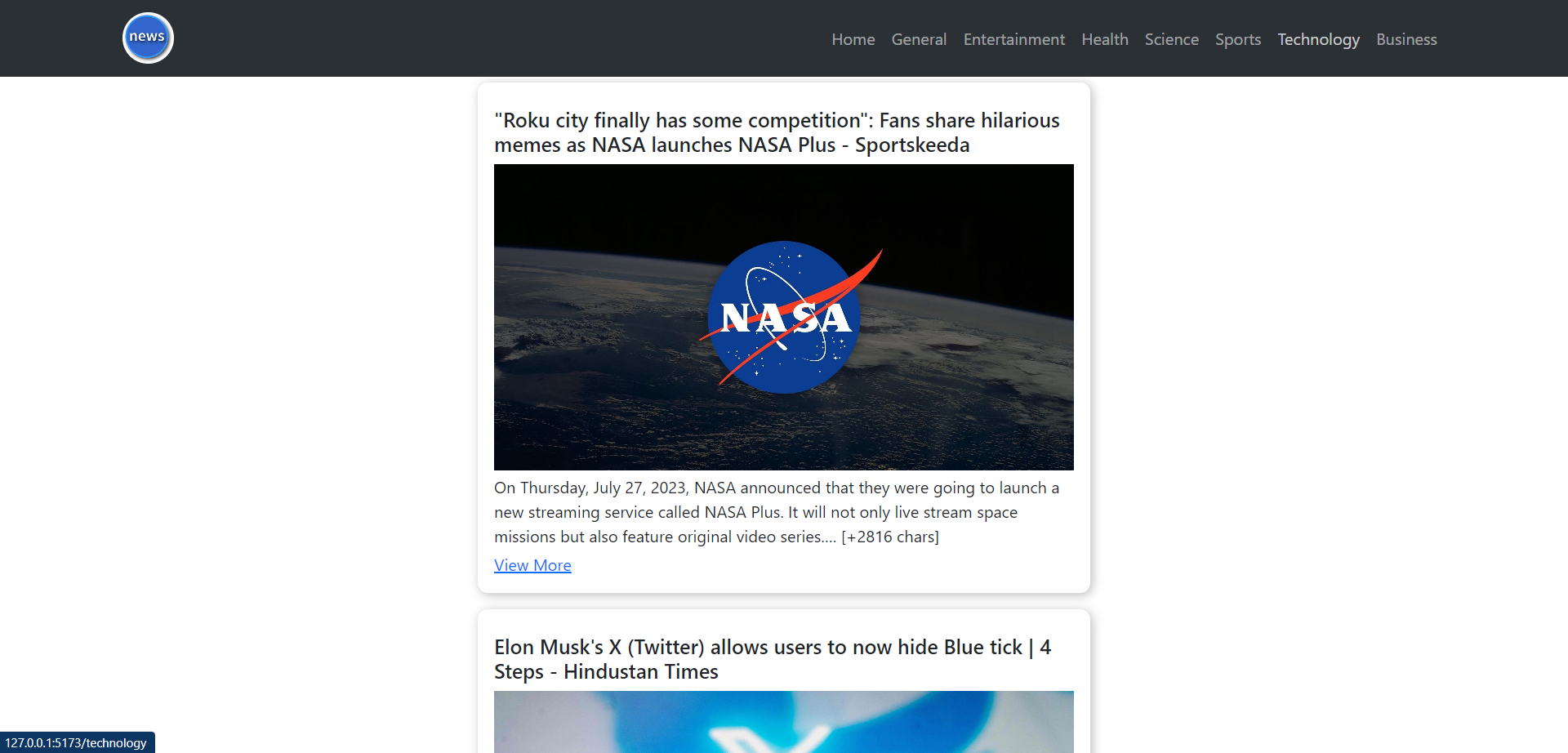This screenshot has height=753, width=1568.
Task: Click the NASA Earth image
Action: click(783, 317)
